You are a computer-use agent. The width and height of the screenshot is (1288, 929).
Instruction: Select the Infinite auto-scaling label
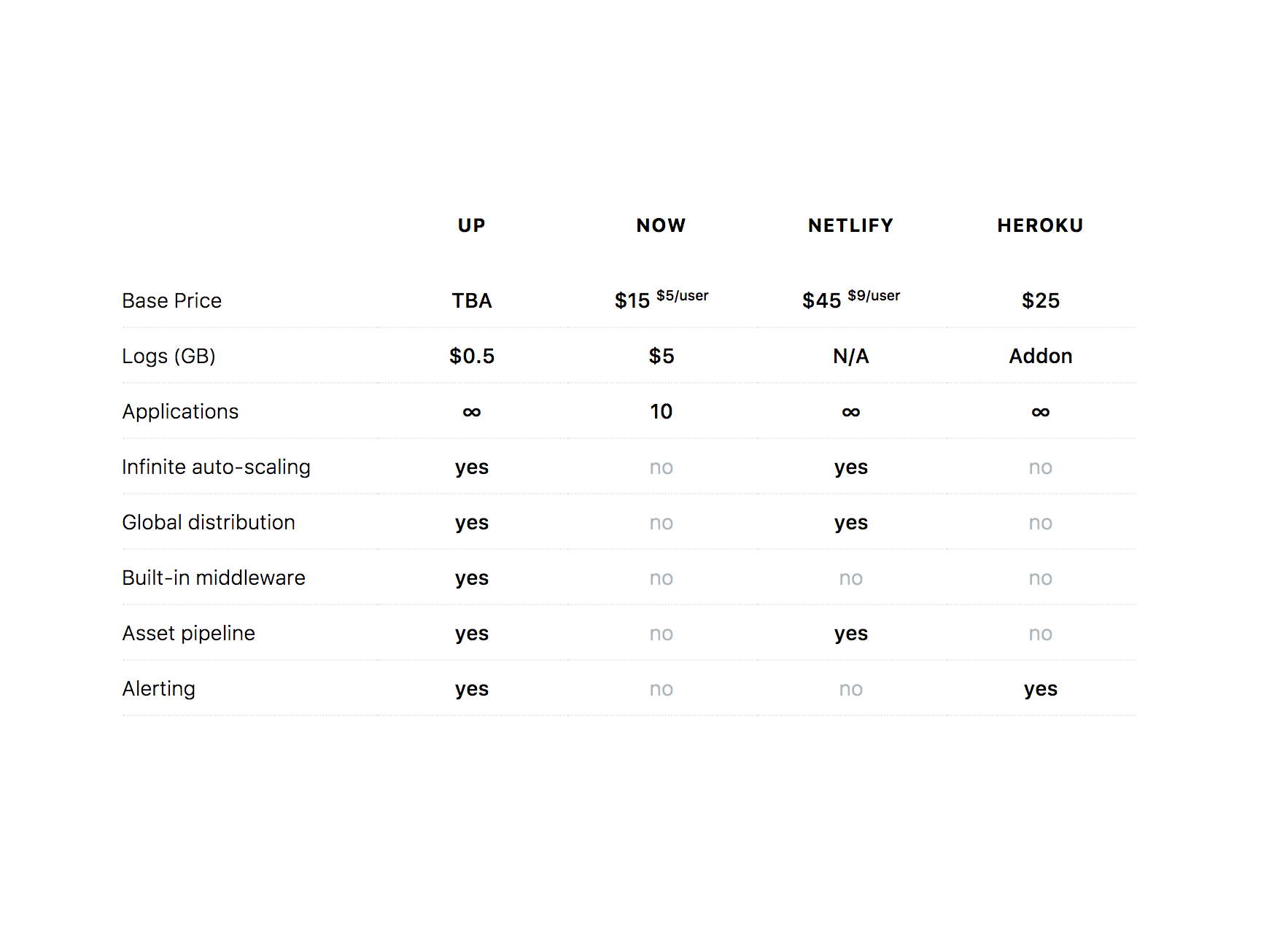(x=216, y=467)
